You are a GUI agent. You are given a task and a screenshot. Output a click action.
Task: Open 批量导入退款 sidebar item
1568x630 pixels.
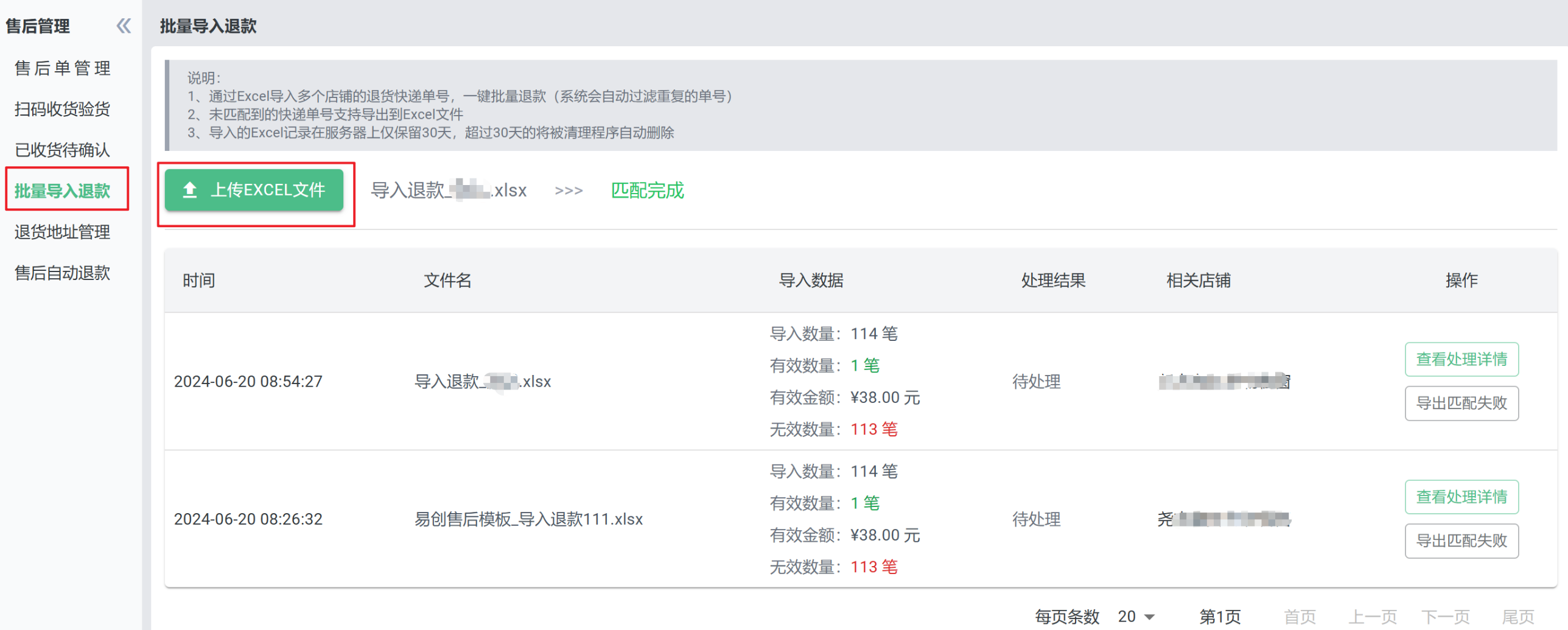pyautogui.click(x=62, y=191)
